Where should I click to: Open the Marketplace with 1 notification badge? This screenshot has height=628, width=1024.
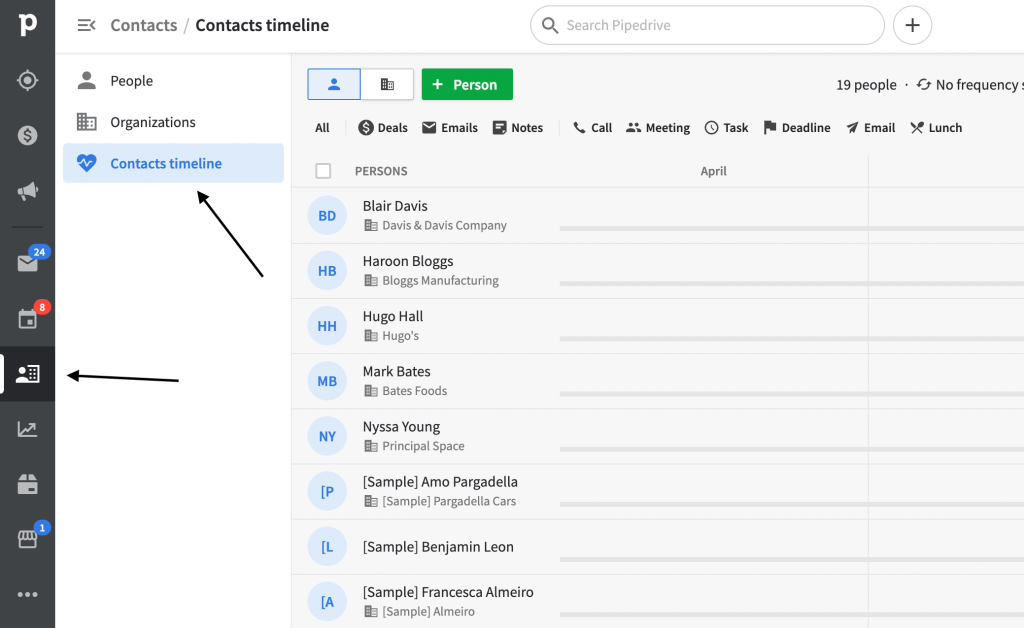tap(27, 537)
